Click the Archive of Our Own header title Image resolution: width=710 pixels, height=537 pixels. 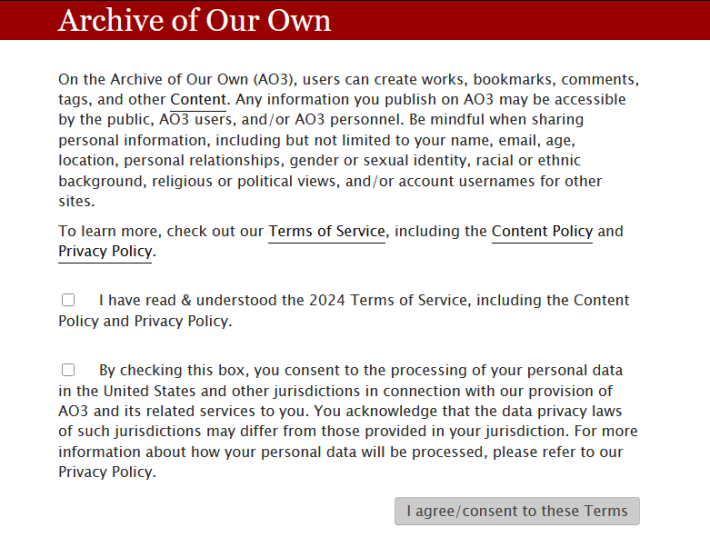(x=194, y=20)
